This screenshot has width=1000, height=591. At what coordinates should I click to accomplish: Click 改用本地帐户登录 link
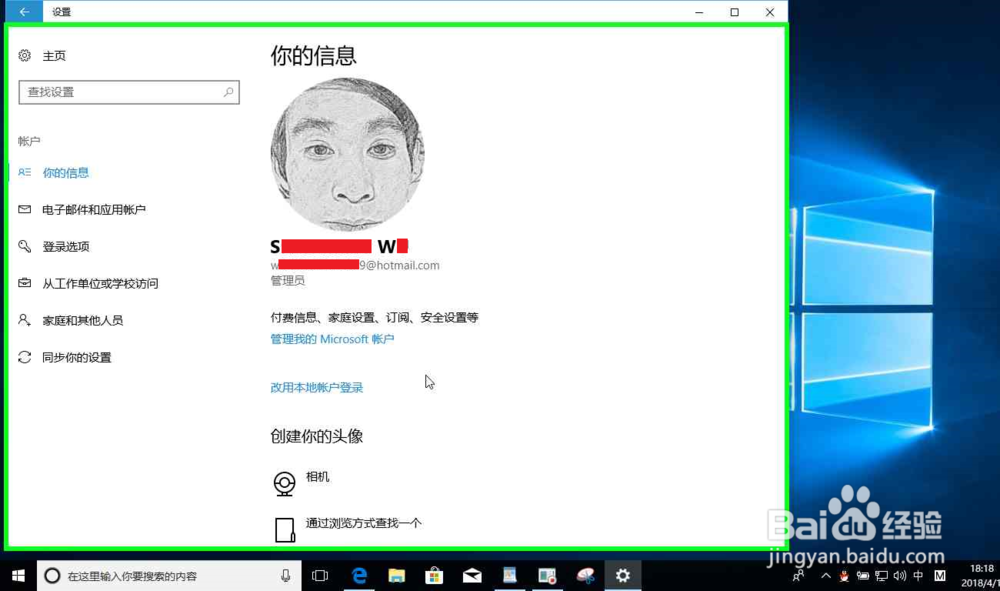click(x=316, y=388)
